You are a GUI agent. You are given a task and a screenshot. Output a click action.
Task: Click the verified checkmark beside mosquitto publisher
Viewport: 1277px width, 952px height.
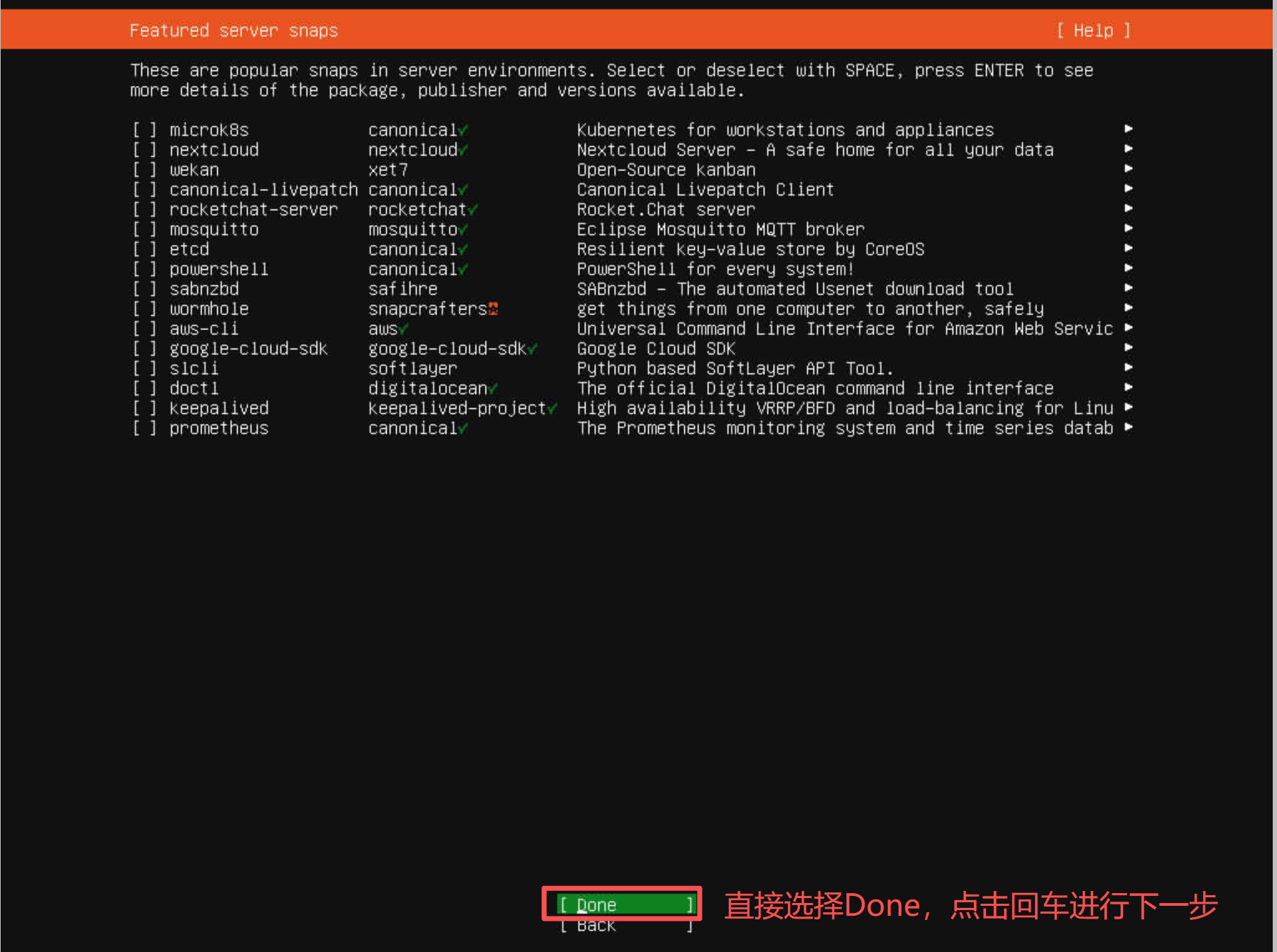(464, 229)
